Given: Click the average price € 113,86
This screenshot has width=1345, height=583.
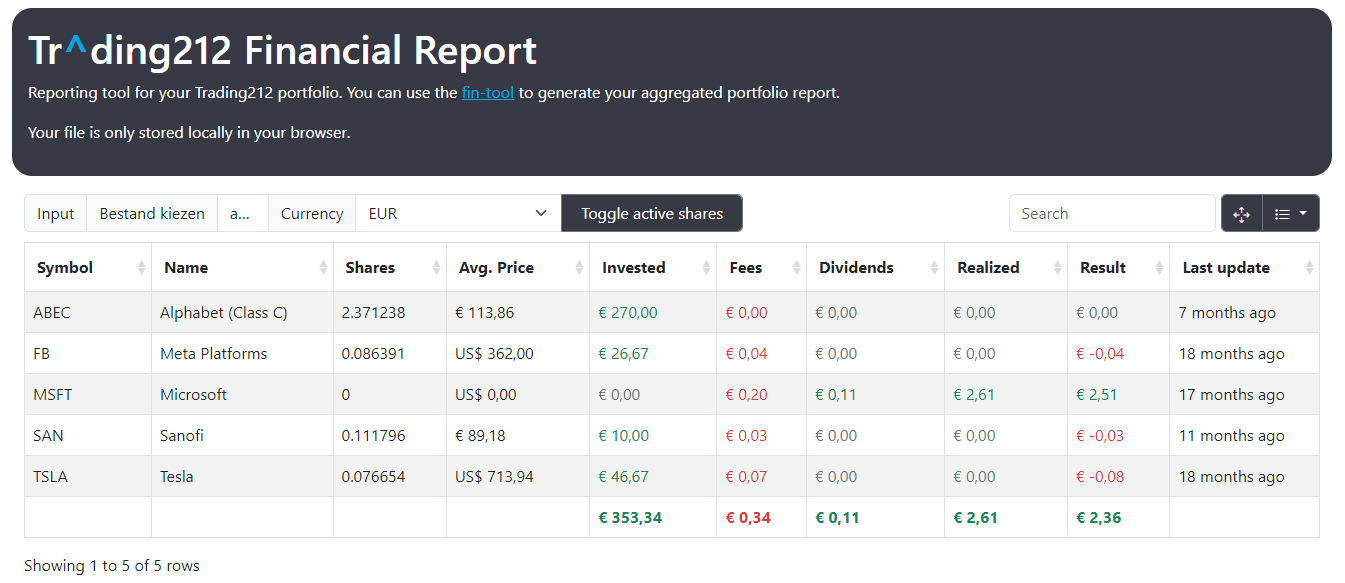Looking at the screenshot, I should 484,313.
